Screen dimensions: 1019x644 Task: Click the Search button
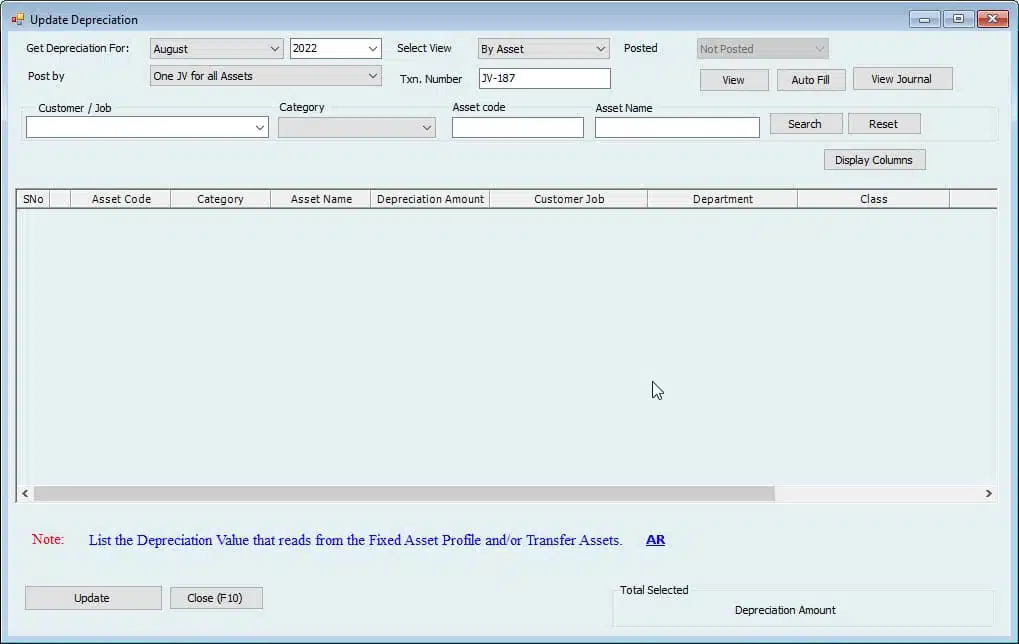click(805, 124)
